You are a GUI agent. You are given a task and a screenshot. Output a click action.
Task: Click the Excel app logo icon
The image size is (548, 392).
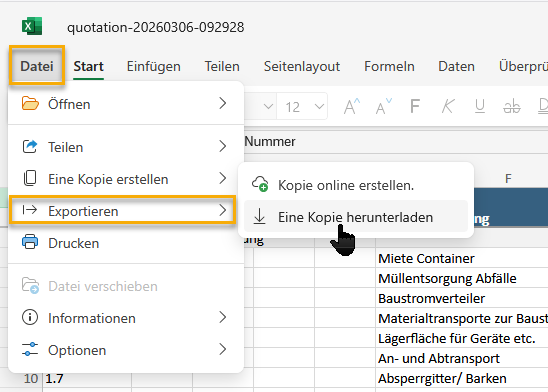point(32,26)
